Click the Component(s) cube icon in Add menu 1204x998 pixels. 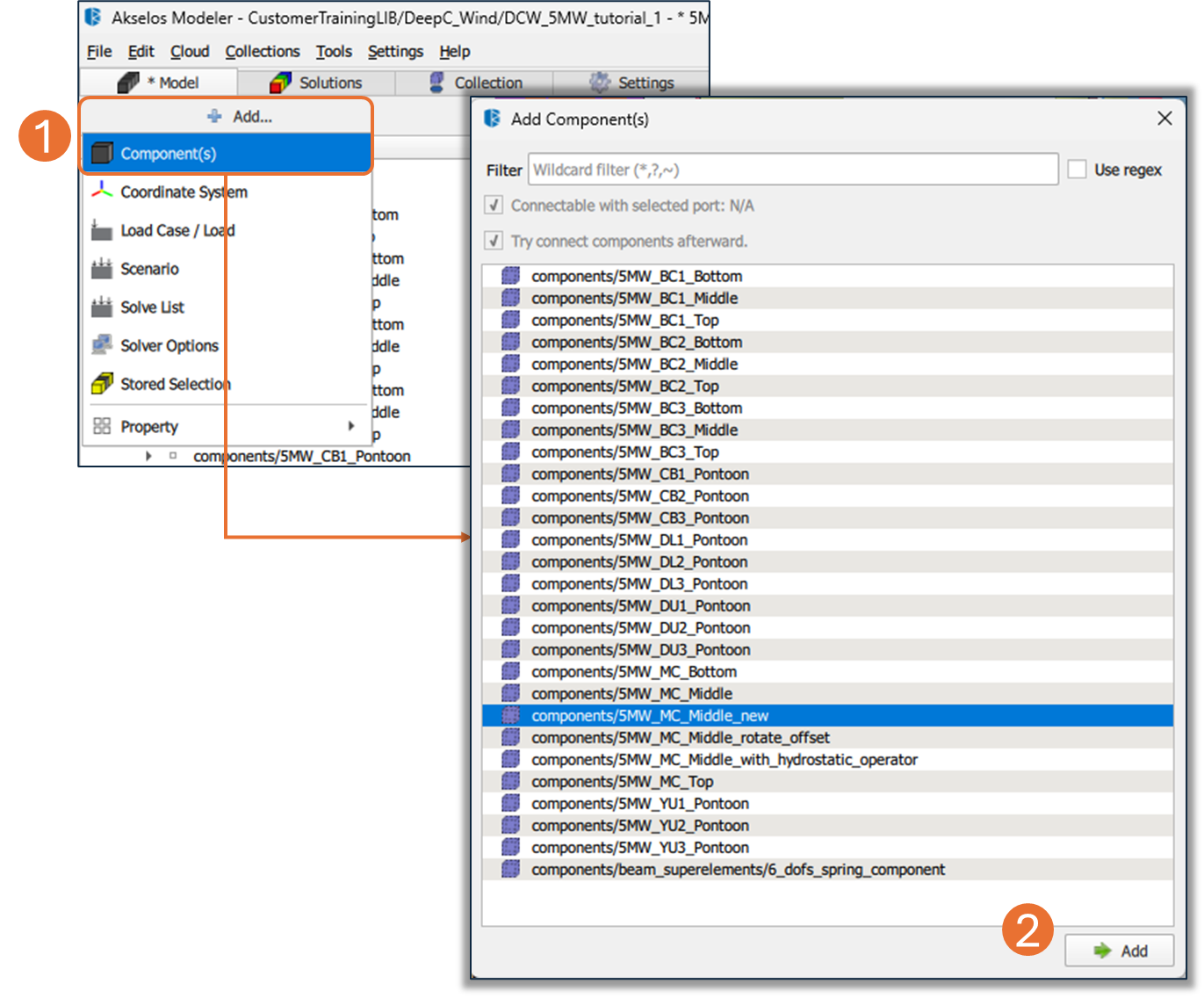(103, 154)
